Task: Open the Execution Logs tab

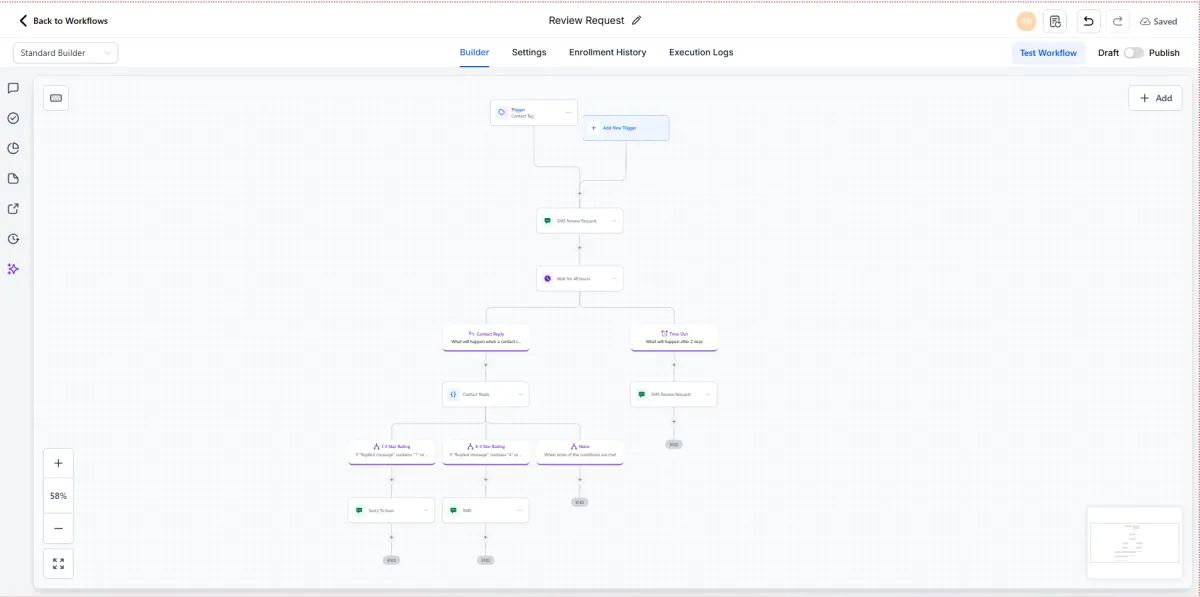Action: (701, 52)
